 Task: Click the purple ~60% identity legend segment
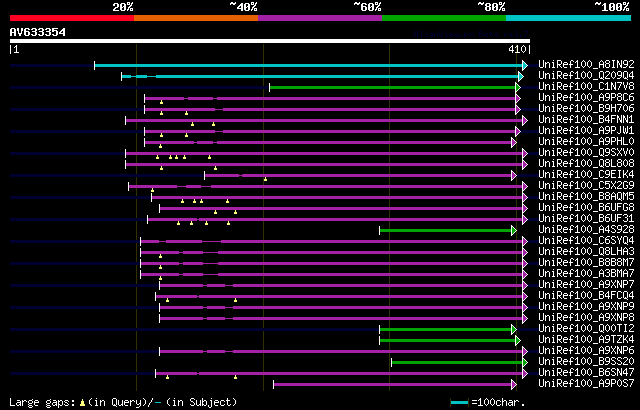[320, 18]
